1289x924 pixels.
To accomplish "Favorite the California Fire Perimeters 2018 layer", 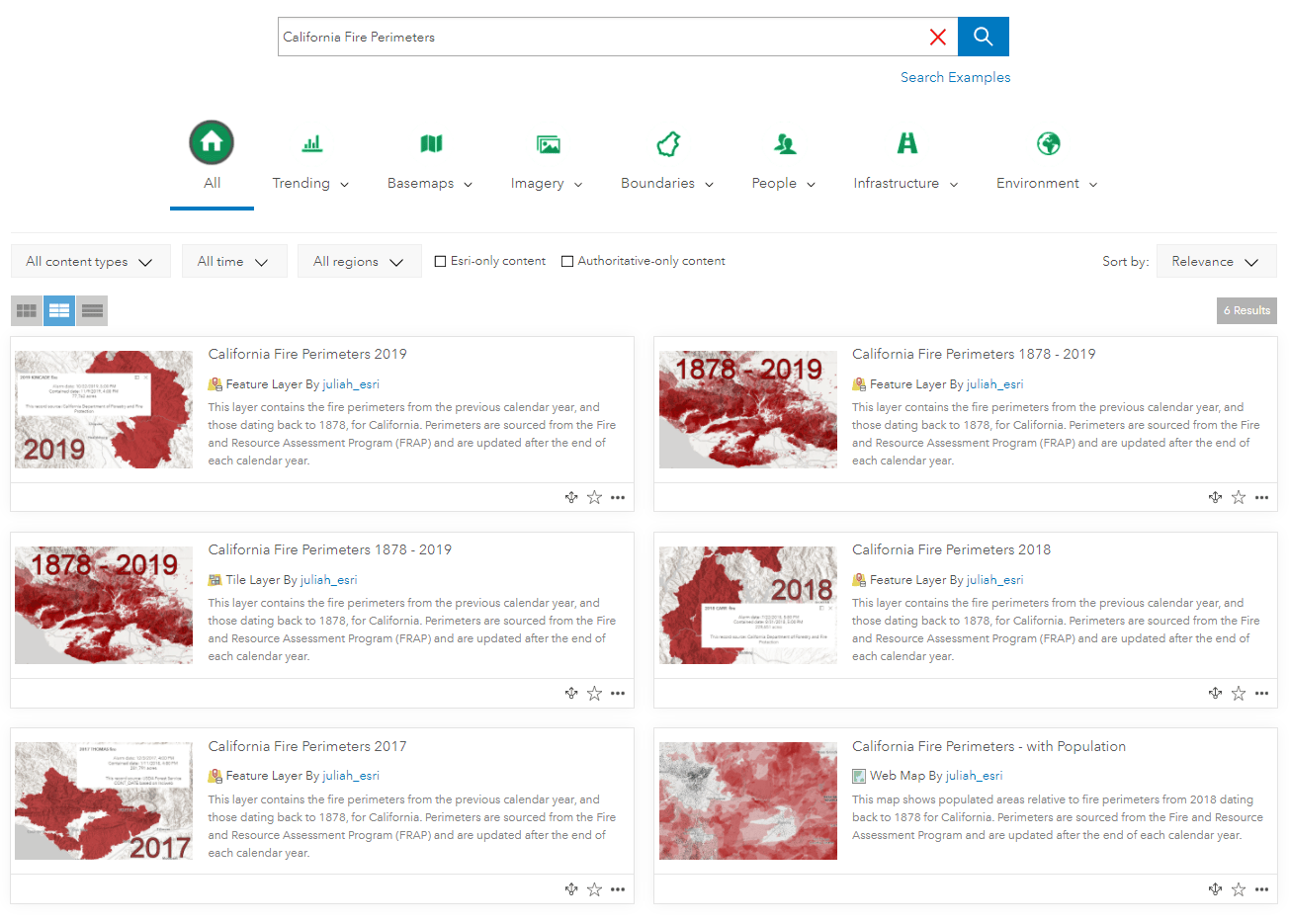I will (x=1239, y=693).
